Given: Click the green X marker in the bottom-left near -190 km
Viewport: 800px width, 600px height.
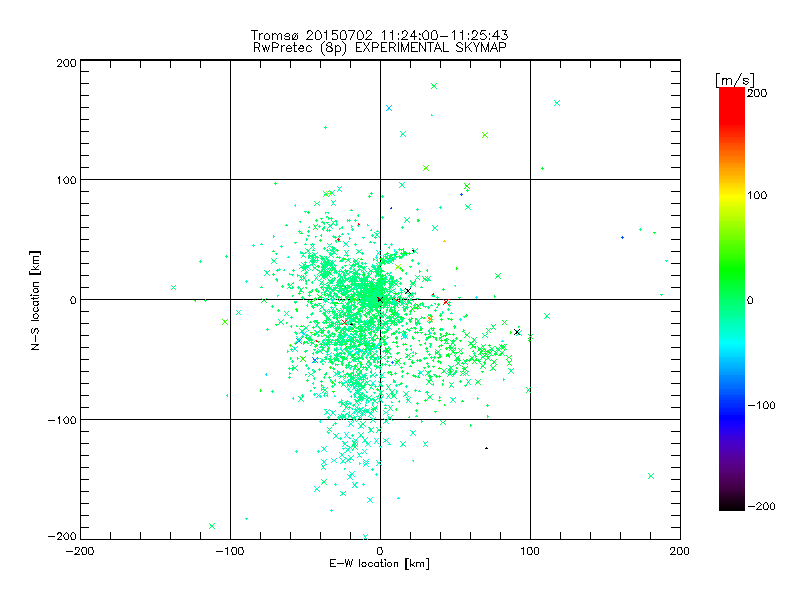Looking at the screenshot, I should point(212,526).
